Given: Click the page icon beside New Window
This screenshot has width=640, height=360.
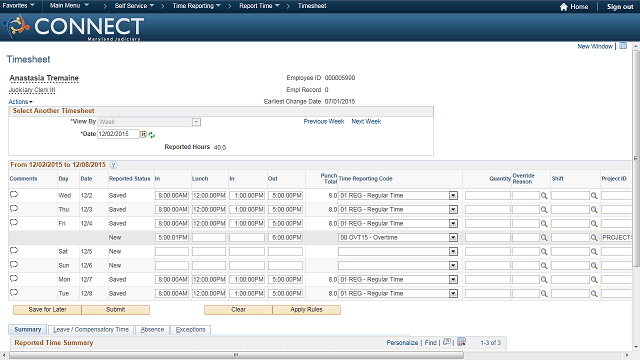Looking at the screenshot, I should pyautogui.click(x=623, y=46).
